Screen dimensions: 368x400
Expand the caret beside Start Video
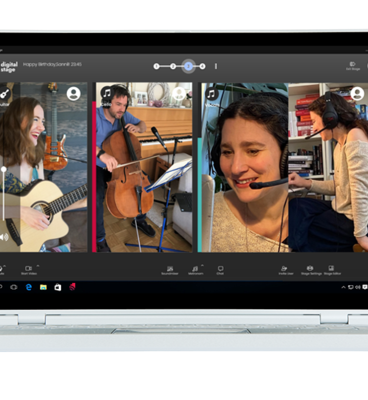38,266
